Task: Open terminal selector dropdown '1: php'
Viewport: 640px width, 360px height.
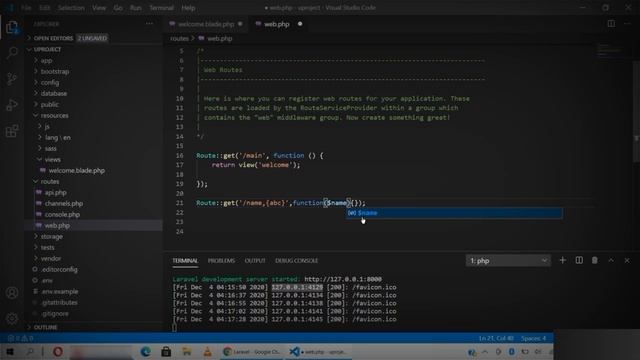Action: 508,260
